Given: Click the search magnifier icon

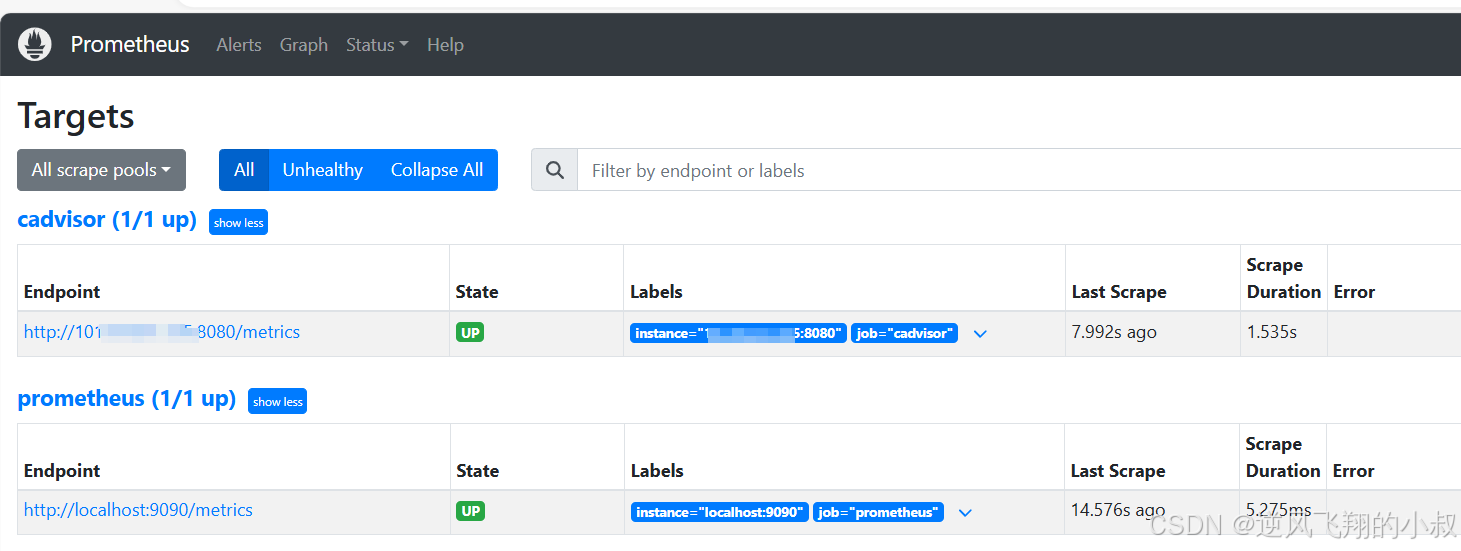Looking at the screenshot, I should [x=555, y=170].
